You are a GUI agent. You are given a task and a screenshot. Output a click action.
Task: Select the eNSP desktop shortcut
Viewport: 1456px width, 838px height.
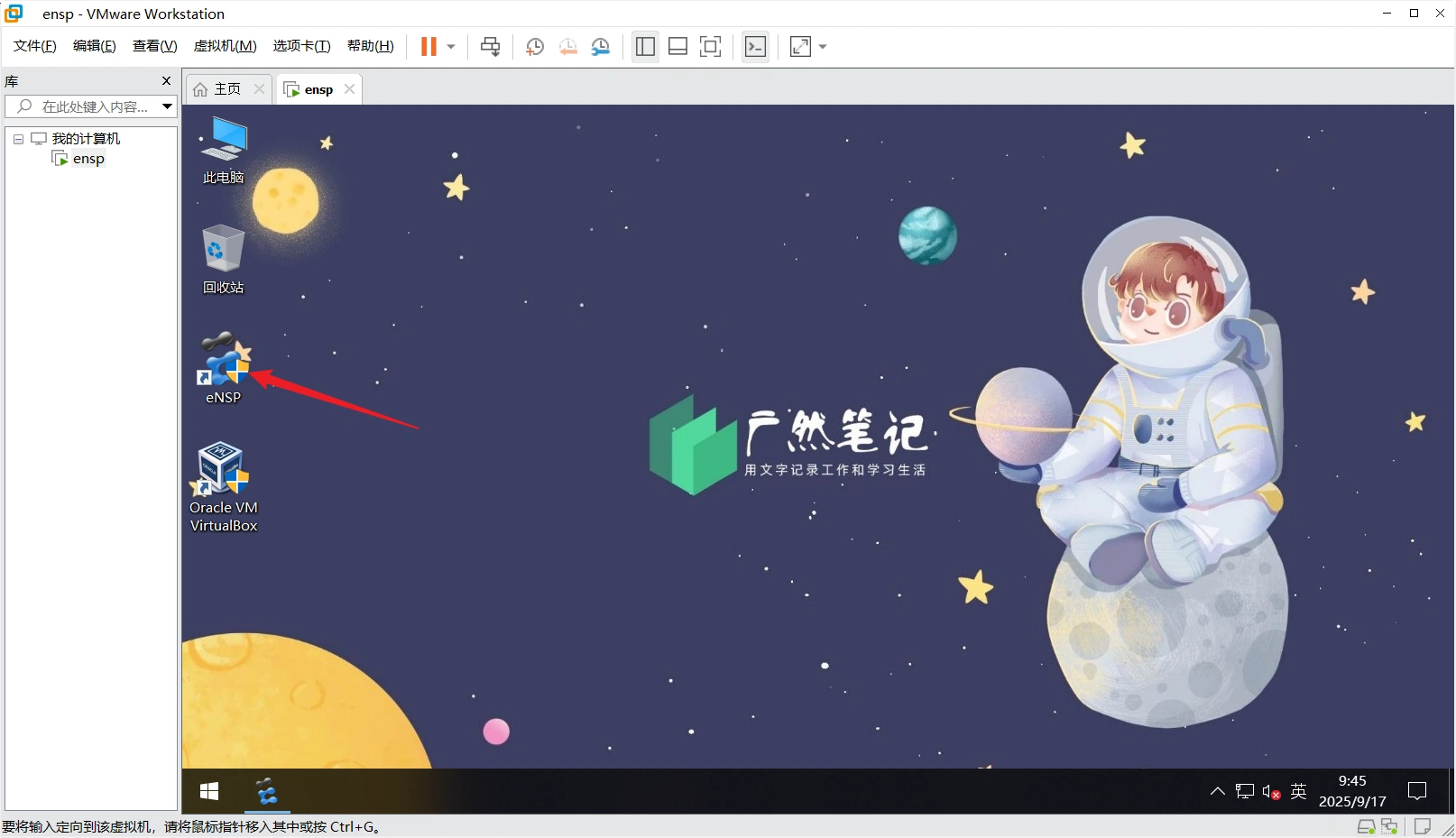pyautogui.click(x=223, y=368)
